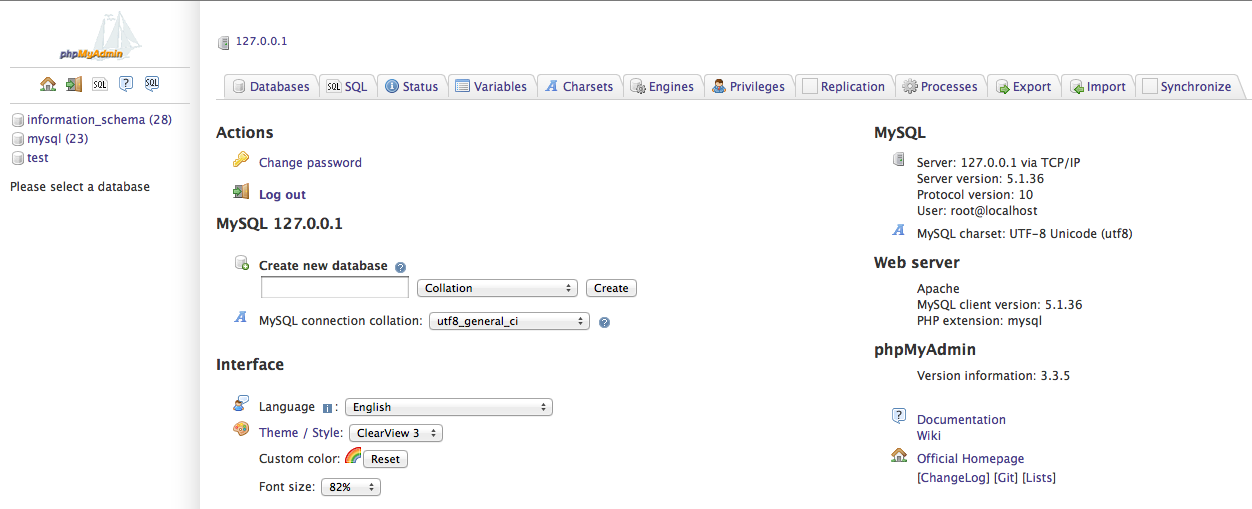Click the phpMyAdmin sailboat logo

click(x=100, y=38)
